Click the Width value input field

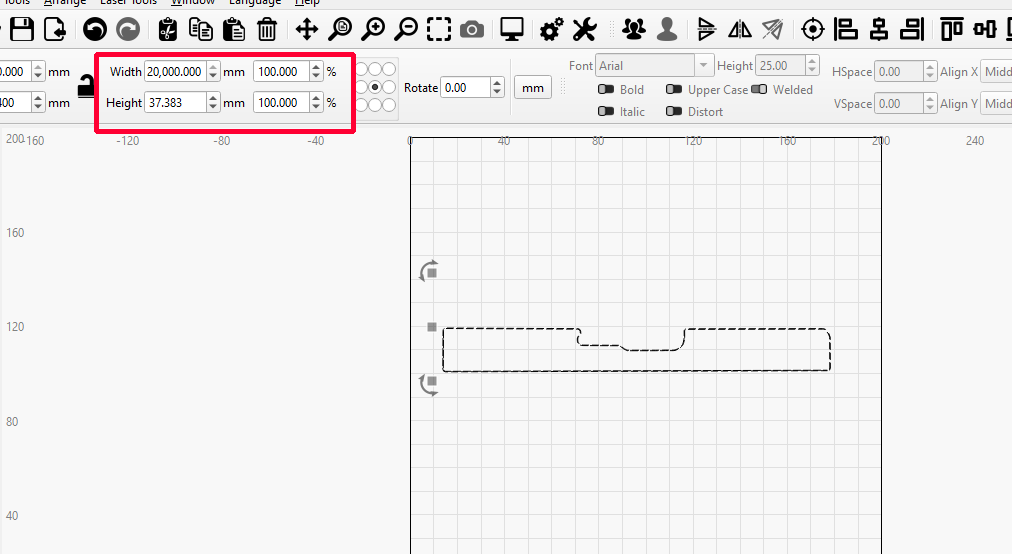click(175, 72)
